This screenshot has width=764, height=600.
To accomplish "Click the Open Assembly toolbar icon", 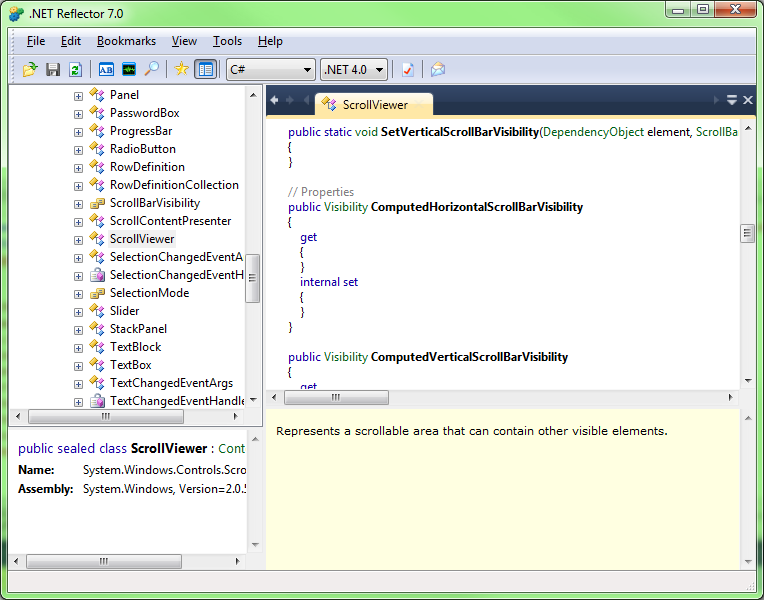I will click(30, 69).
